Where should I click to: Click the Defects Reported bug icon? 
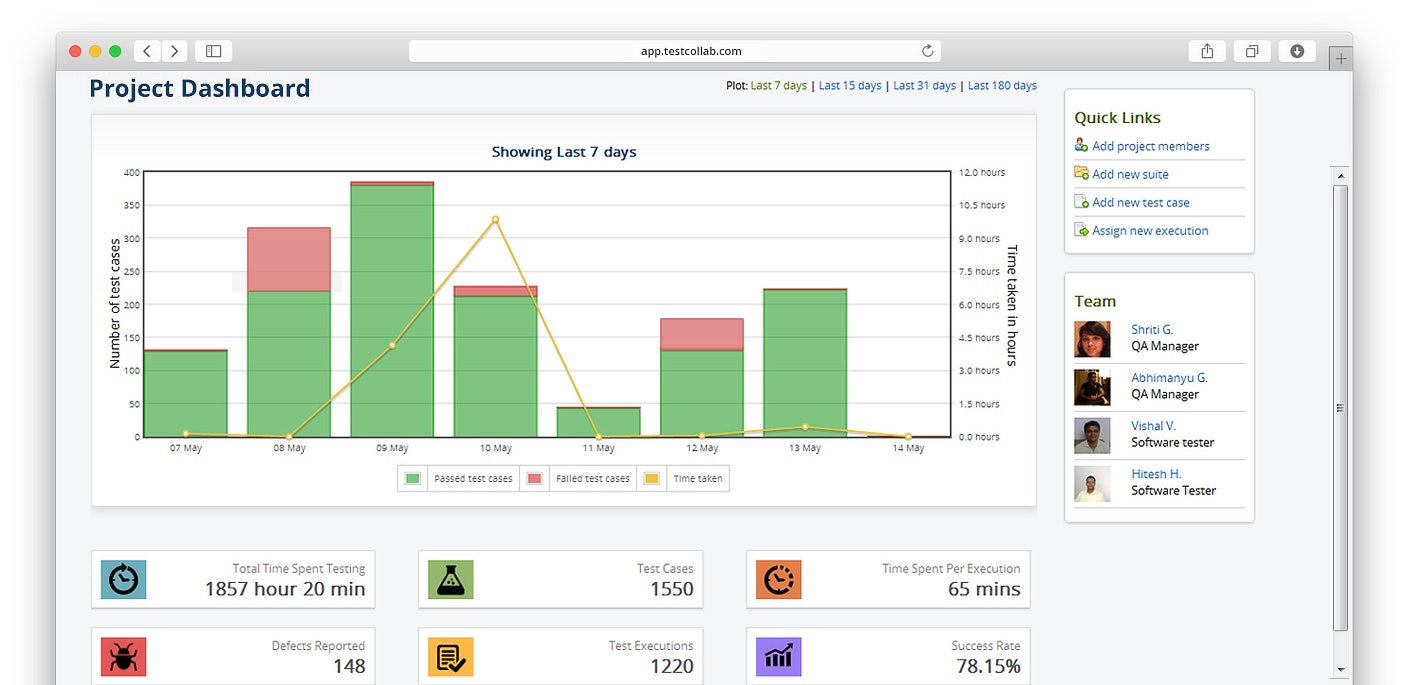(x=124, y=657)
